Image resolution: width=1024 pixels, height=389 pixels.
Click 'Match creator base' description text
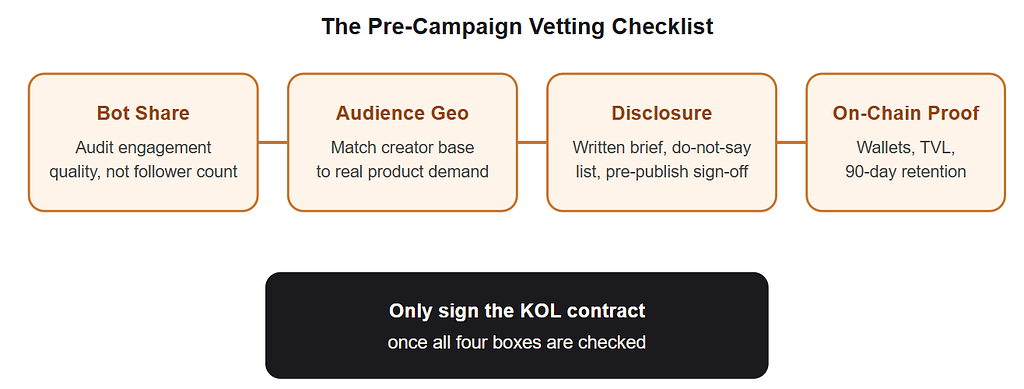tap(402, 148)
